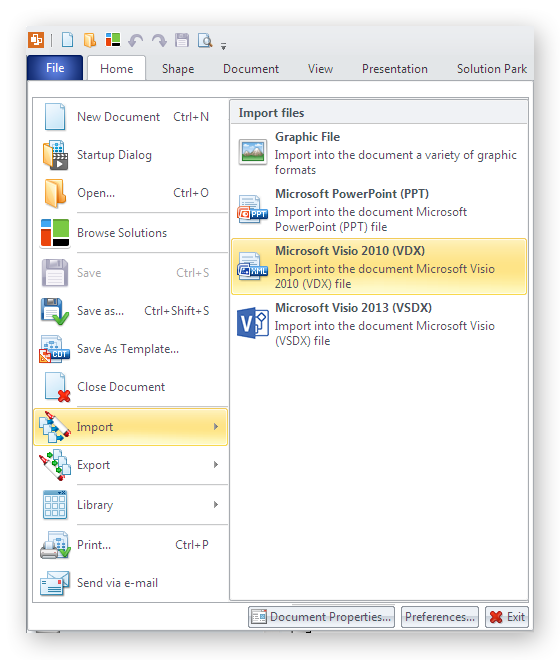Select Microsoft Visio 2010 (VDX) title
Viewport: 560px width, 660px height.
[350, 250]
